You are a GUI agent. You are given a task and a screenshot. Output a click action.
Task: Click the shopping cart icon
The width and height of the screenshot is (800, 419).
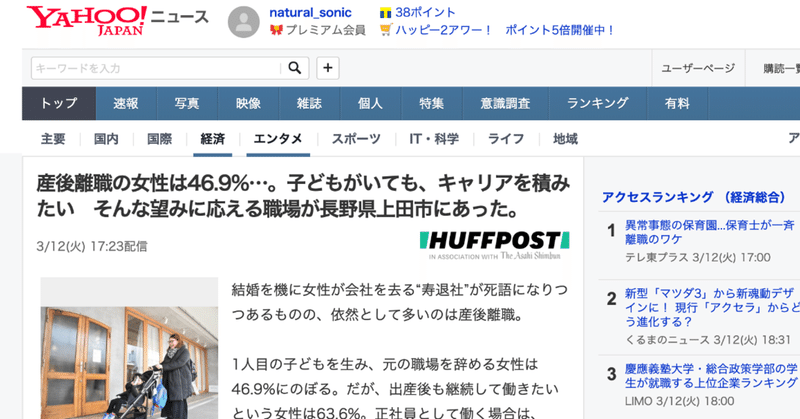pyautogui.click(x=386, y=30)
